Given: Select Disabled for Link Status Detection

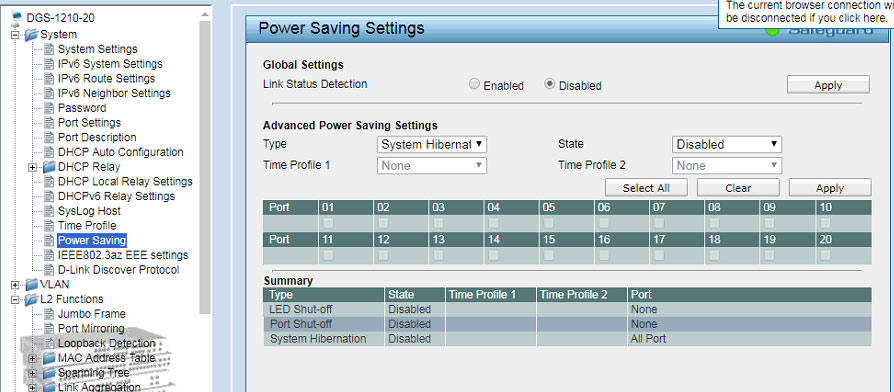Looking at the screenshot, I should tap(550, 84).
